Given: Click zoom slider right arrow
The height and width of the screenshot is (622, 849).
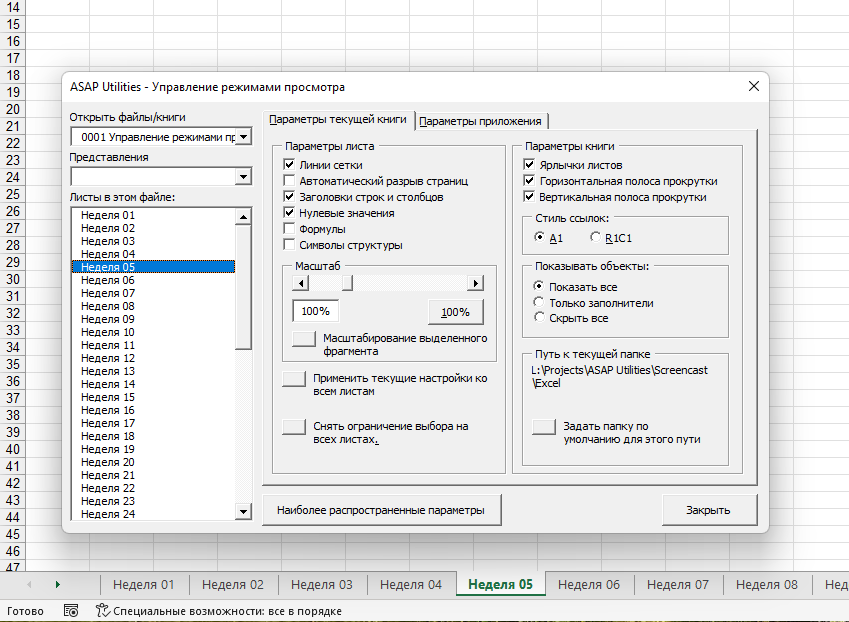Looking at the screenshot, I should click(x=475, y=283).
